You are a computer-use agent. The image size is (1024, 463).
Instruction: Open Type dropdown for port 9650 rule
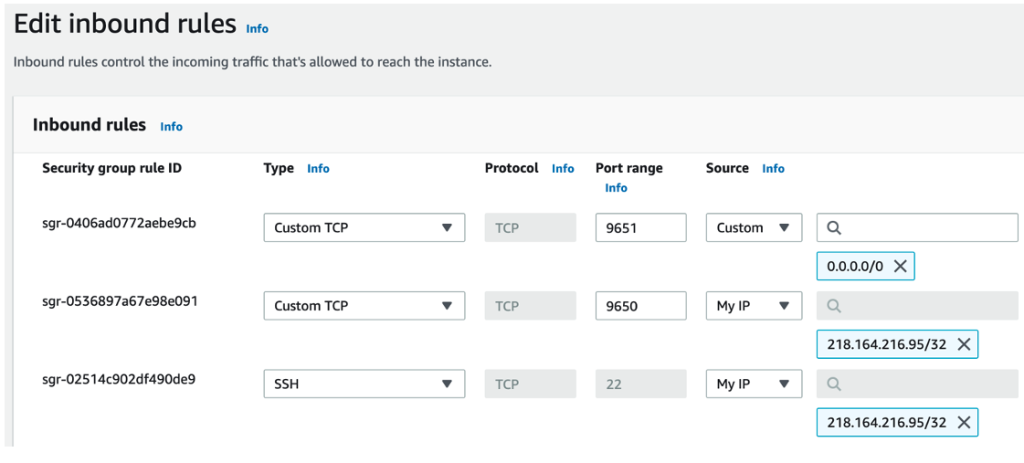click(364, 306)
